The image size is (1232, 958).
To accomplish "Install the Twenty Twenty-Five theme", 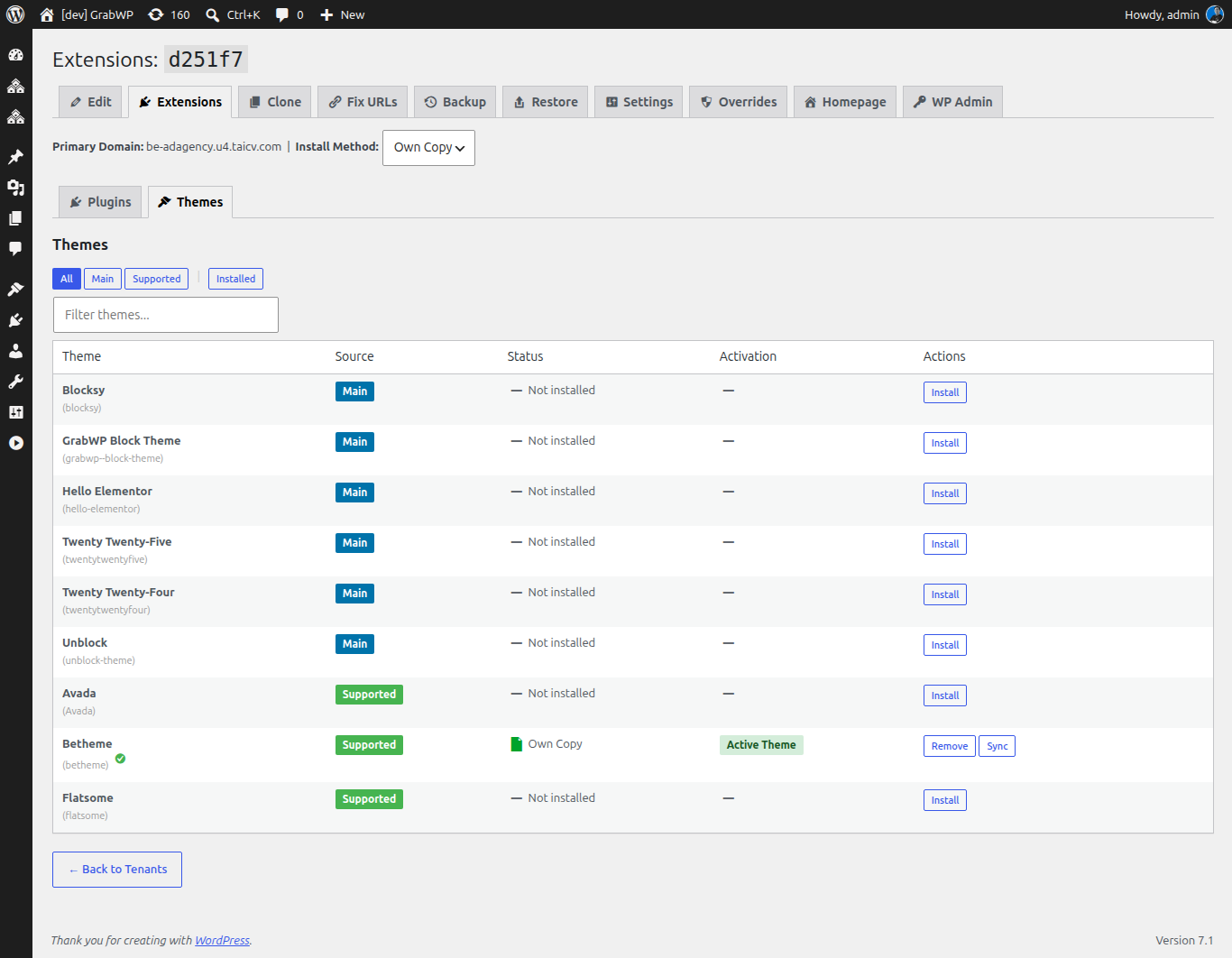I will [x=945, y=544].
